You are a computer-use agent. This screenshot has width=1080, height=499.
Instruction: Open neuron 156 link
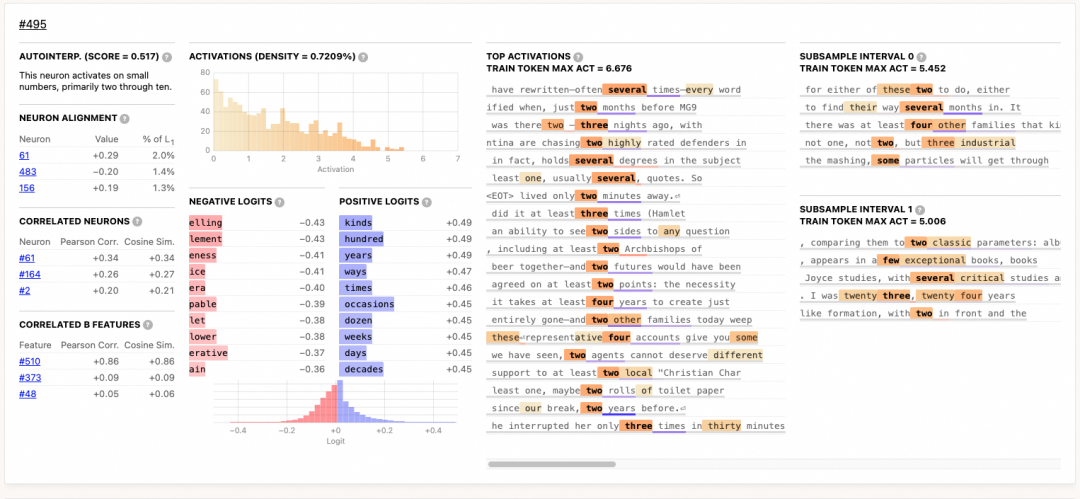point(27,188)
